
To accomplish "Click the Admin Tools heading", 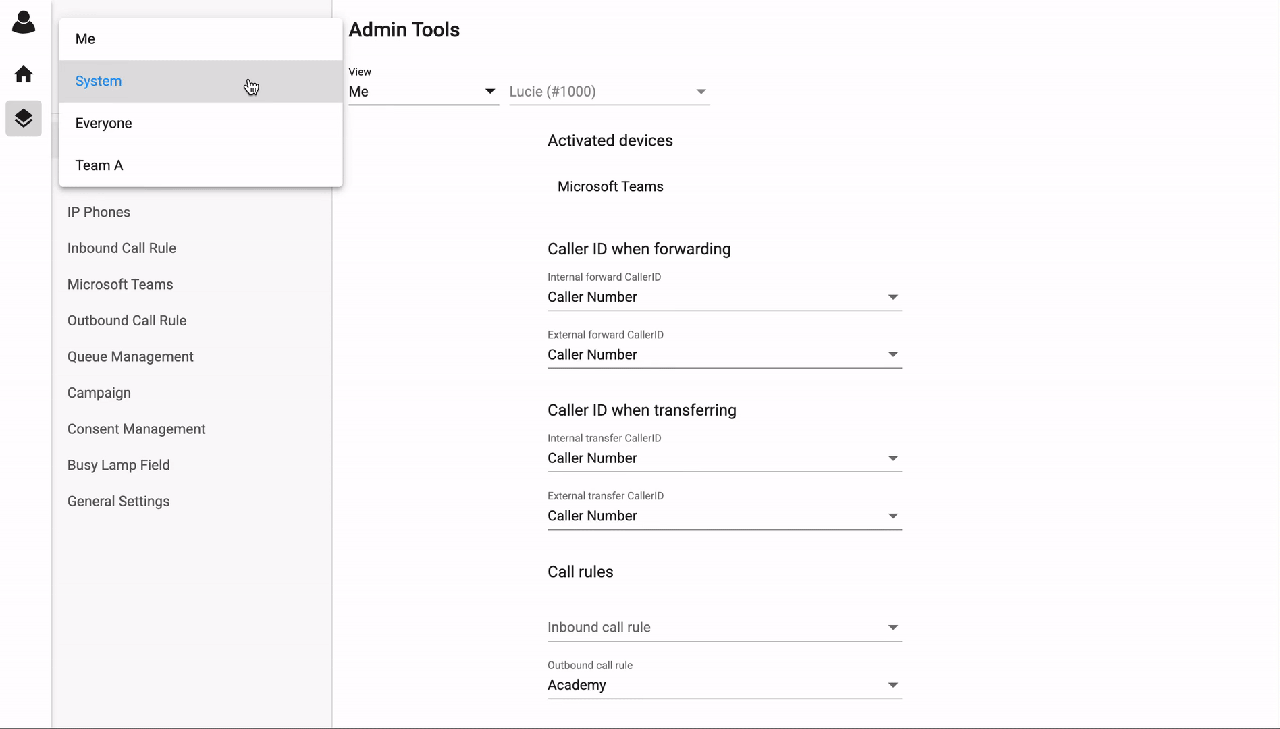I will (404, 30).
